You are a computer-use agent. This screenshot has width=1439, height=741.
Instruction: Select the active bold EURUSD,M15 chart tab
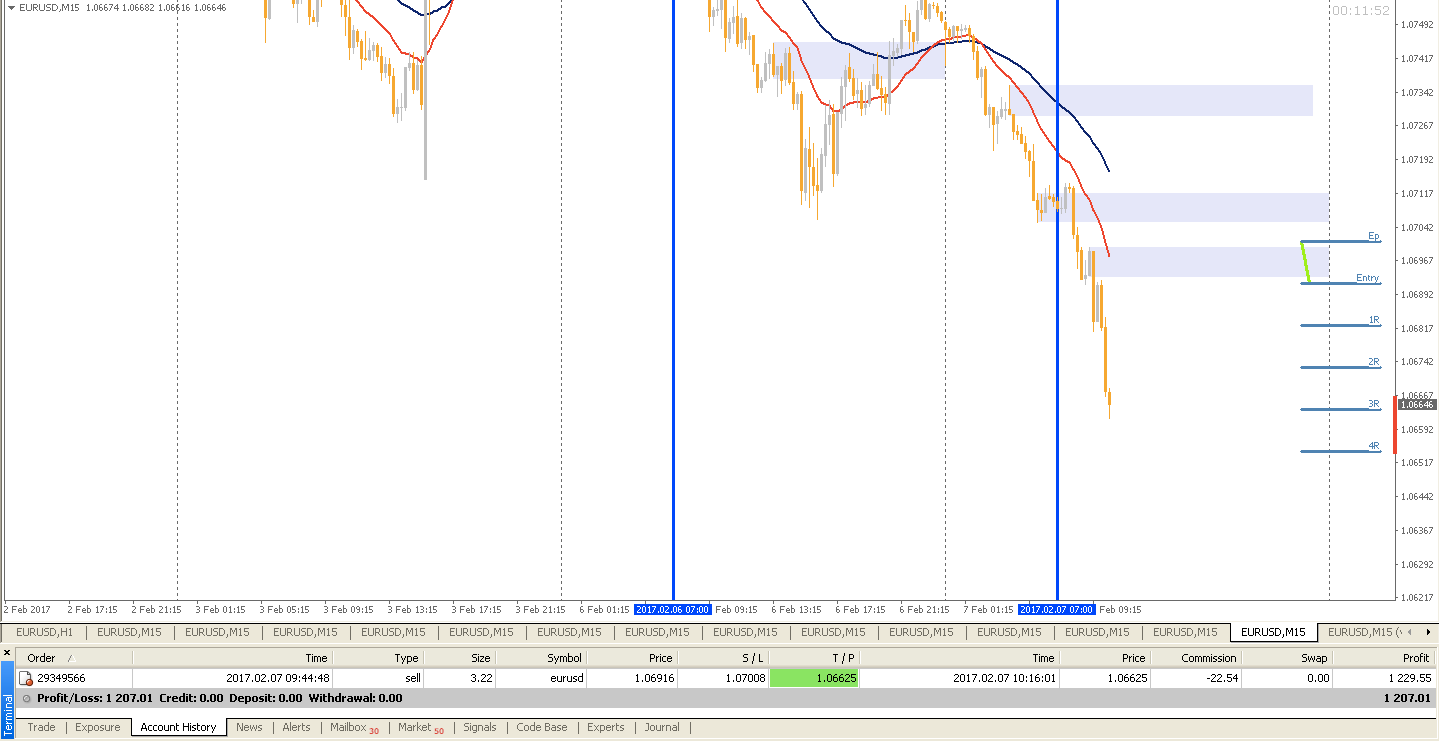click(1274, 632)
